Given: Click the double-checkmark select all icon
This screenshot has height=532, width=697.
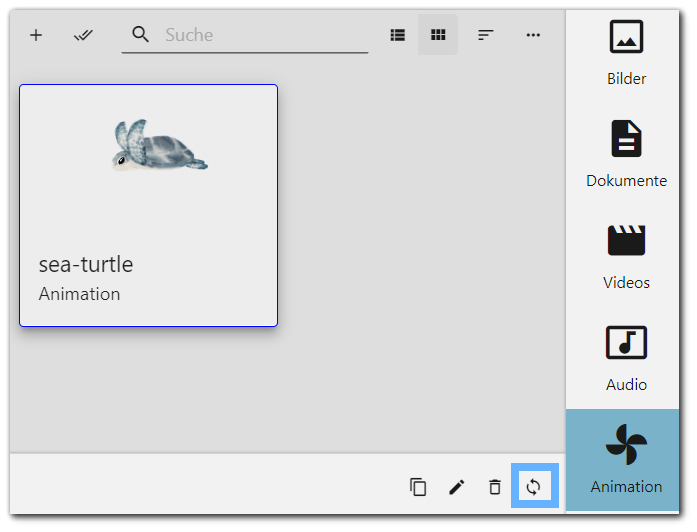Looking at the screenshot, I should pos(83,35).
